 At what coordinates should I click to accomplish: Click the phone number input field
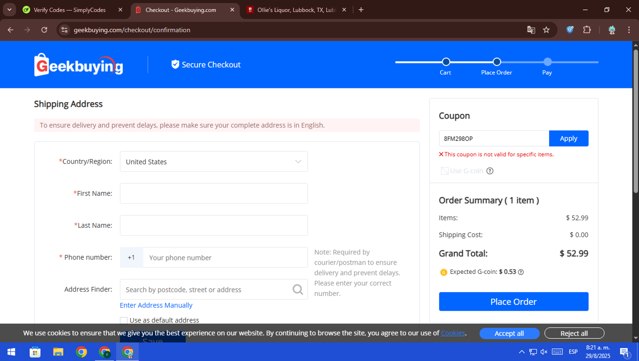click(x=225, y=258)
